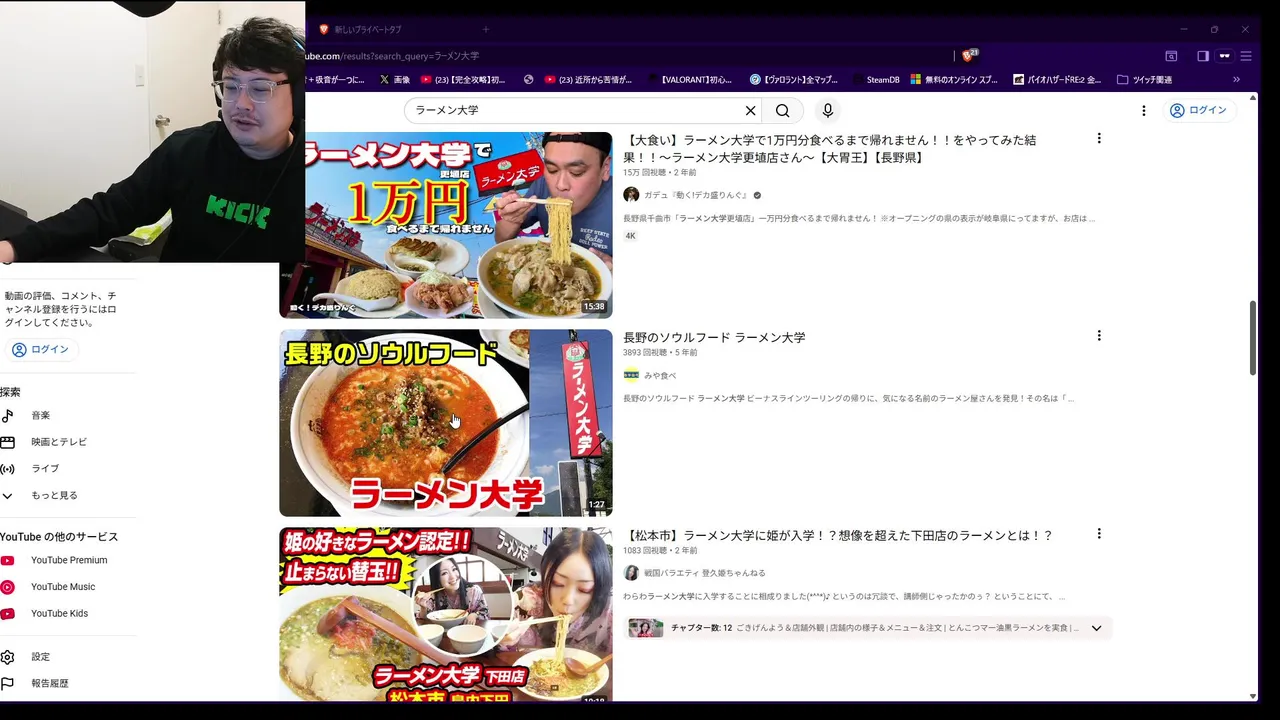
Task: Open the 画像 bookmark
Action: pyautogui.click(x=394, y=80)
